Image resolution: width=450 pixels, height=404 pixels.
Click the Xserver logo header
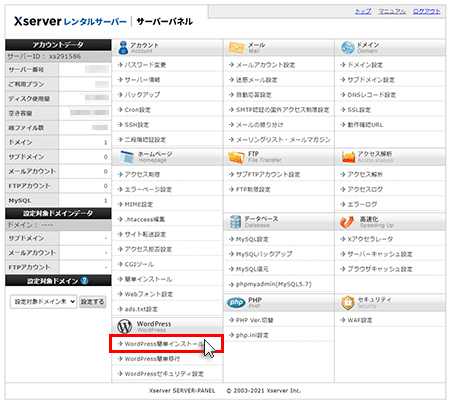coord(103,22)
